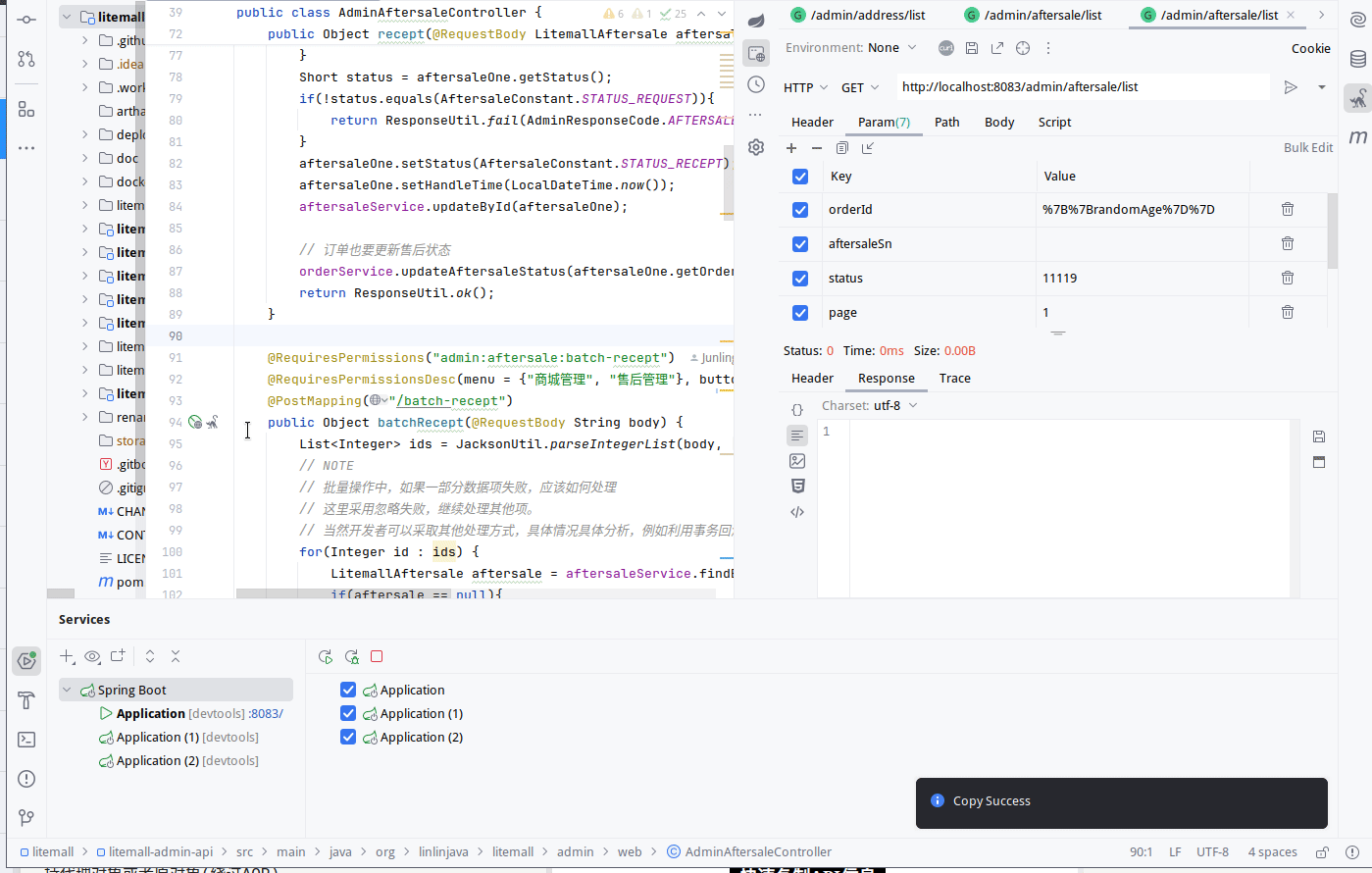Open the Services tool window icon
The image size is (1372, 873).
26,660
